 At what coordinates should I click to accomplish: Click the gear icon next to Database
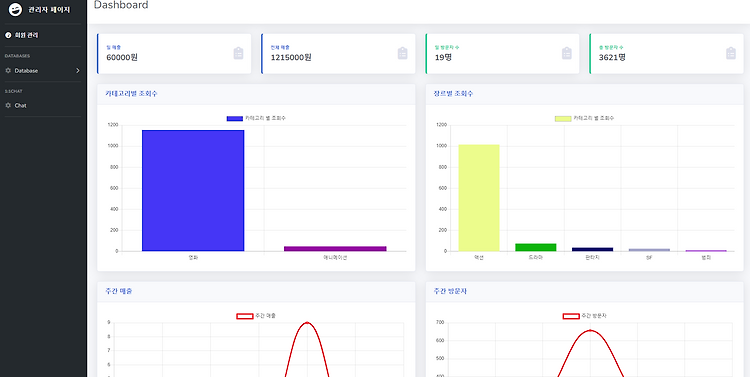pos(8,70)
